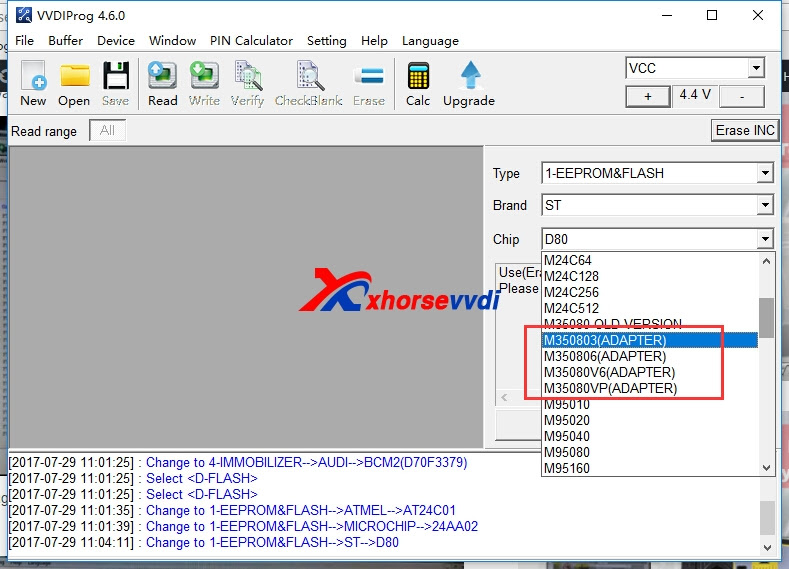Image resolution: width=789 pixels, height=569 pixels.
Task: Select M24C128 in the chip list
Action: click(x=650, y=276)
